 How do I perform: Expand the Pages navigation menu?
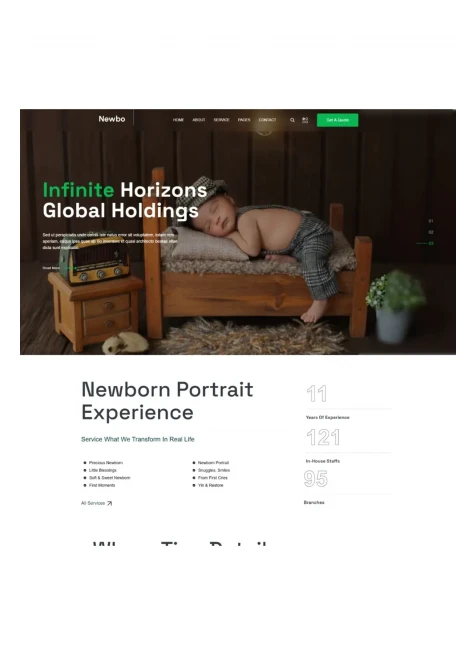(x=244, y=120)
